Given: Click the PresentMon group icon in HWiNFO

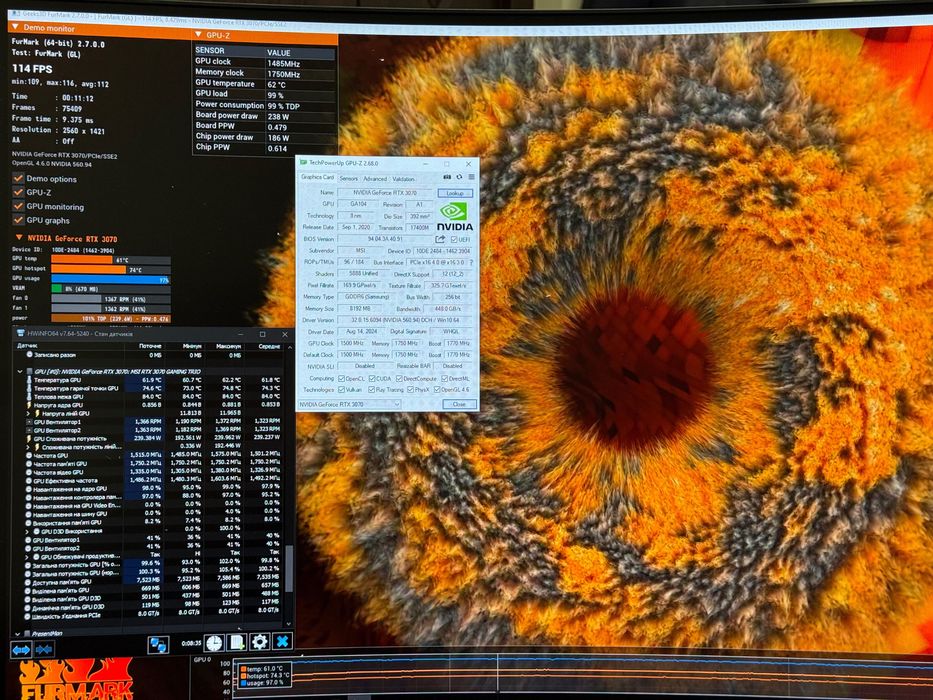Looking at the screenshot, I should [27, 634].
